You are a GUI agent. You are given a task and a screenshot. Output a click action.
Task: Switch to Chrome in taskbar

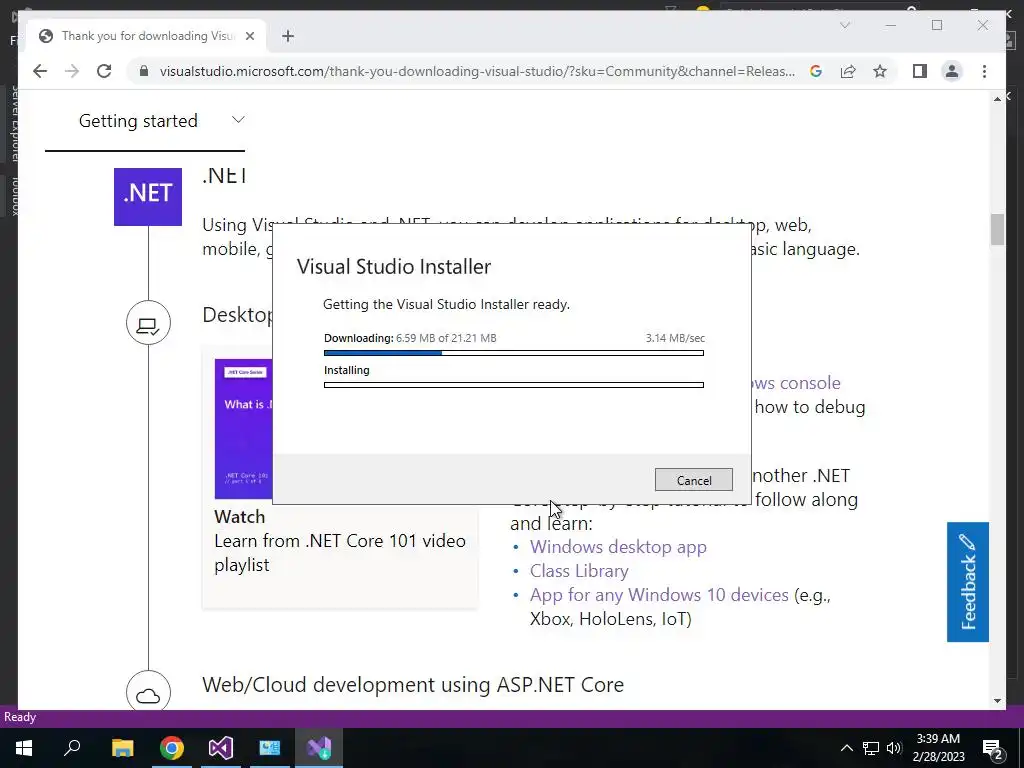click(x=172, y=748)
